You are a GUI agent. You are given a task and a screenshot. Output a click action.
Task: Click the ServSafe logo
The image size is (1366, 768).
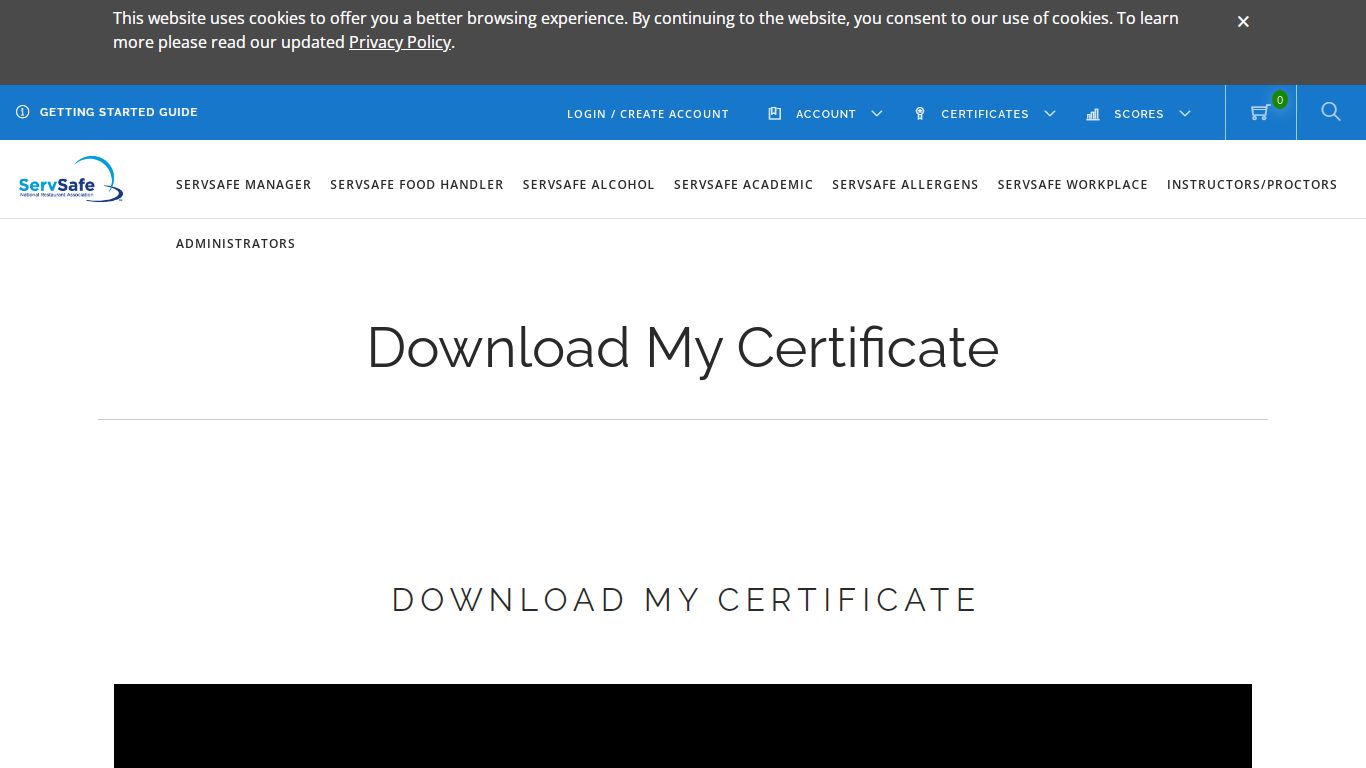tap(71, 180)
